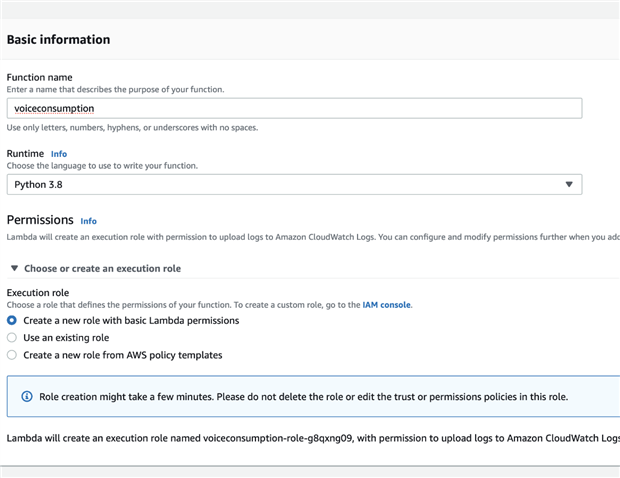
Task: Open the Runtime Info link
Action: point(59,154)
